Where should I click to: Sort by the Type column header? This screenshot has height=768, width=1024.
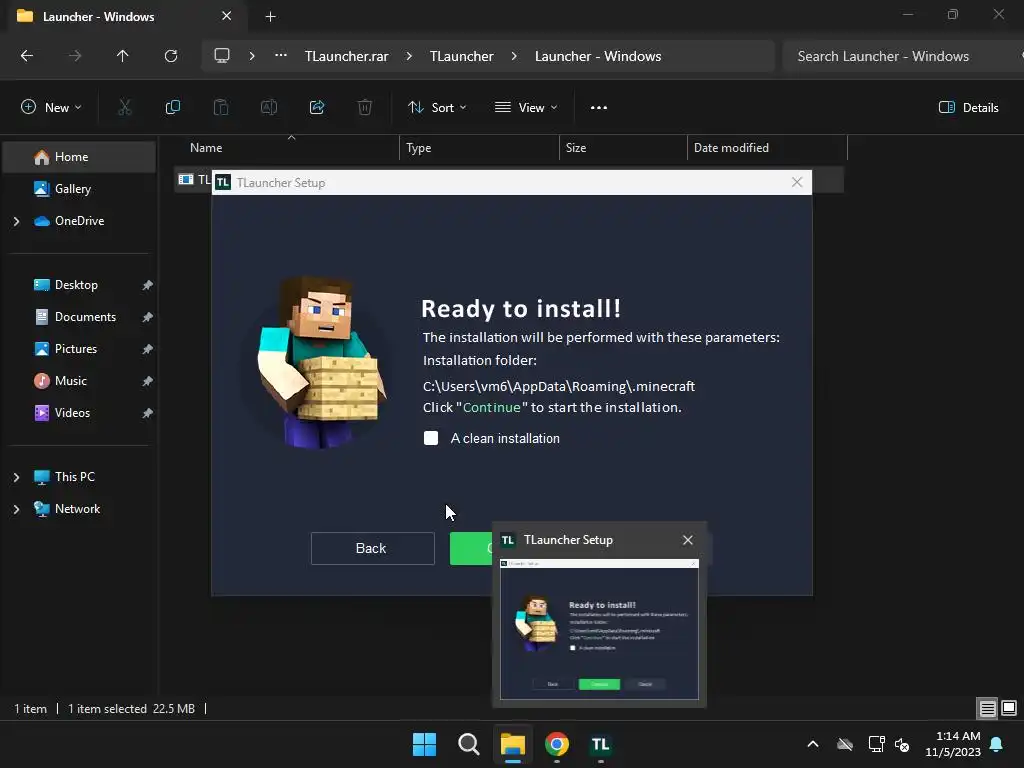(479, 148)
